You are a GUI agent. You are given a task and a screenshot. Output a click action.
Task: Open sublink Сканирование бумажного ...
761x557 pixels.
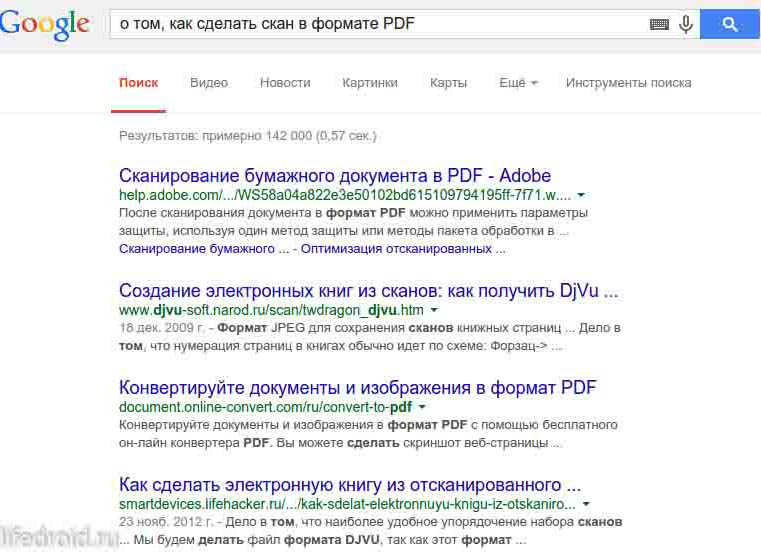click(204, 249)
